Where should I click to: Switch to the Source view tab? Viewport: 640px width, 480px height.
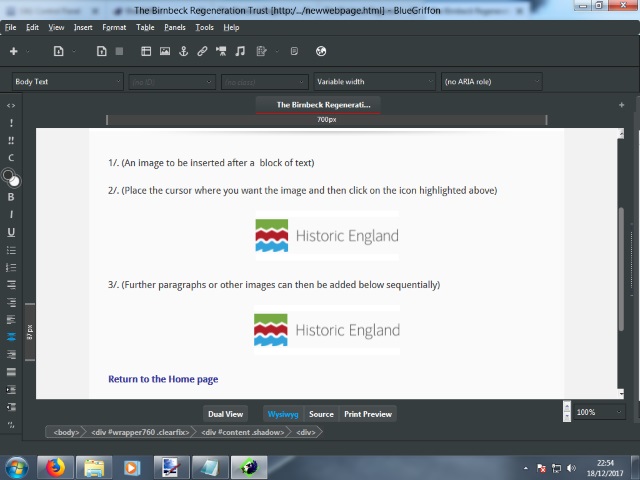(321, 414)
